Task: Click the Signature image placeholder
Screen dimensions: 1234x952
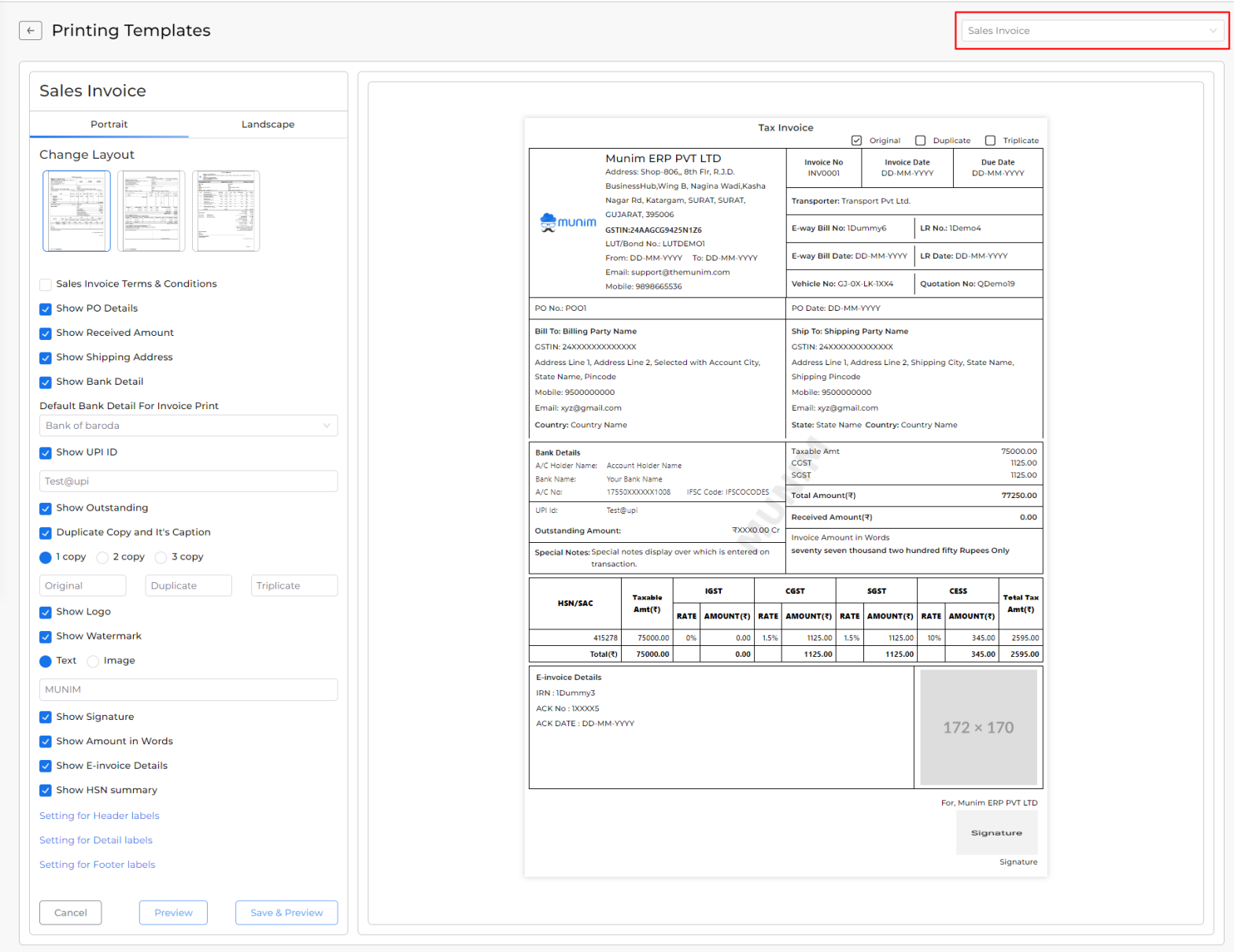Action: click(x=996, y=832)
